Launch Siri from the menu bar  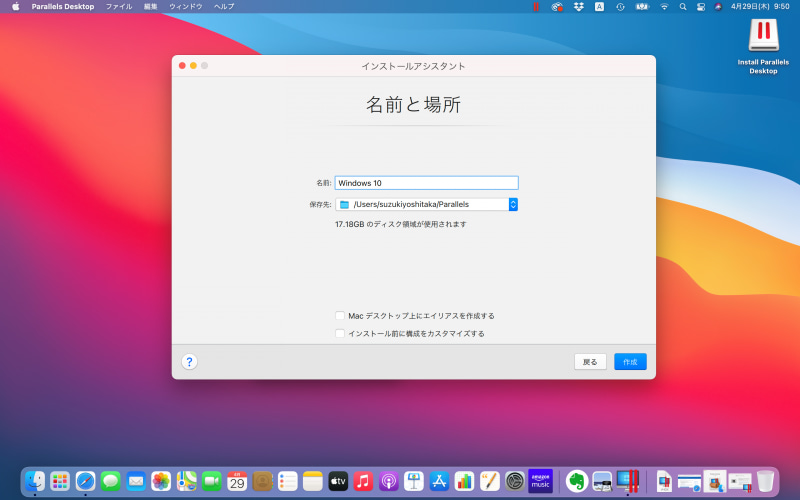(x=718, y=7)
